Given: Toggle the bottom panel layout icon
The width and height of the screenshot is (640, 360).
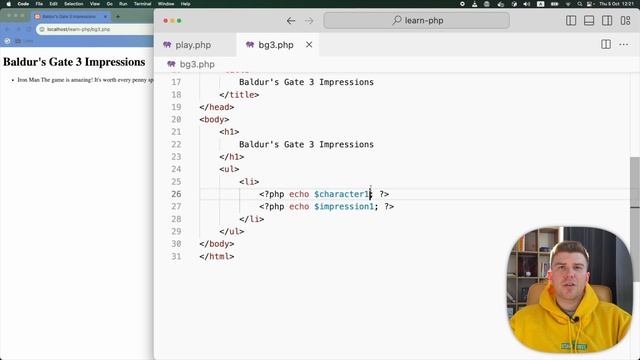Looking at the screenshot, I should coord(589,20).
